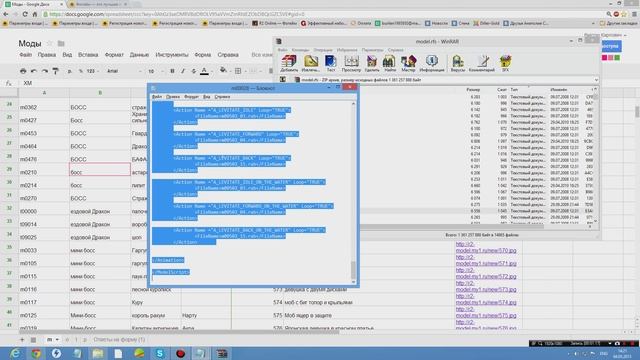The height and width of the screenshot is (360, 640).
Task: Open WinRAR Параметры menu
Action: (372, 50)
